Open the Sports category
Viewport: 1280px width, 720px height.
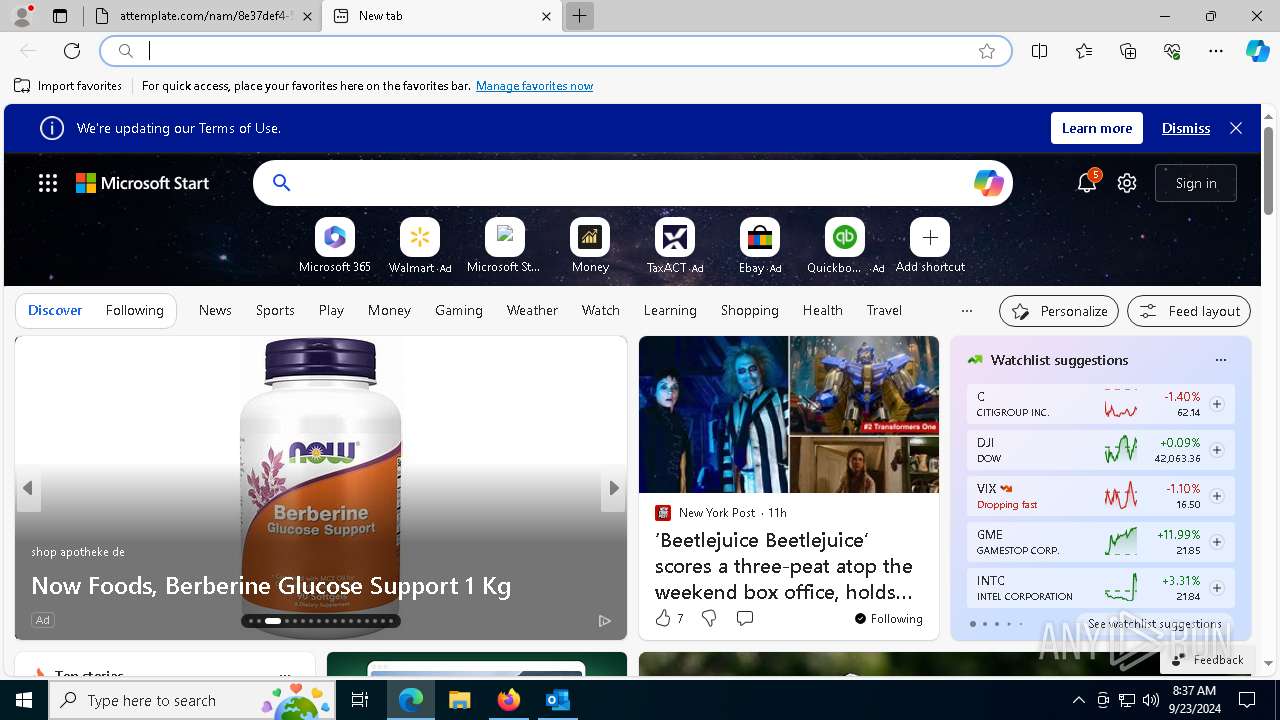tap(275, 311)
